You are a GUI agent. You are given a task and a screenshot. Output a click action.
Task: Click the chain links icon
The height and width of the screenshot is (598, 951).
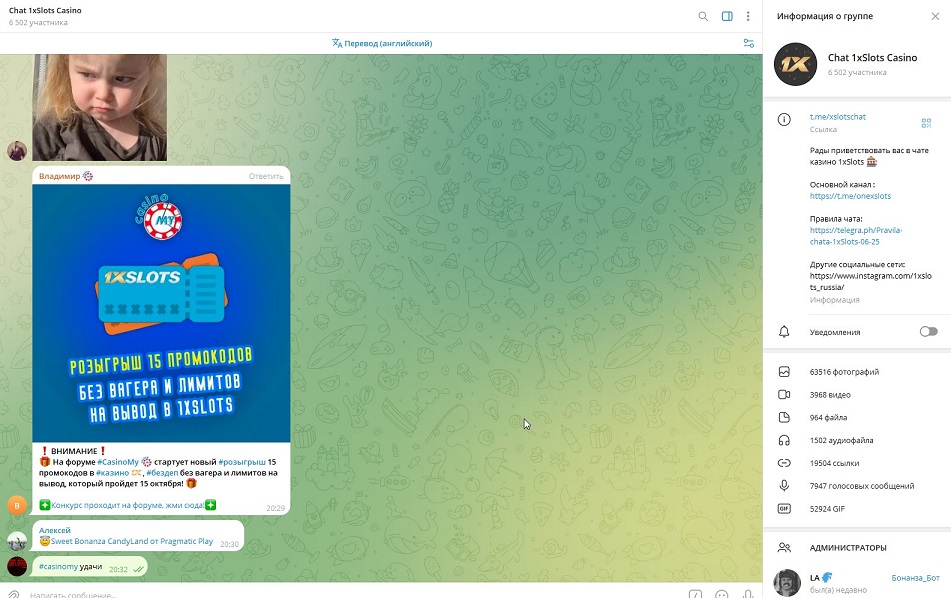[x=784, y=463]
